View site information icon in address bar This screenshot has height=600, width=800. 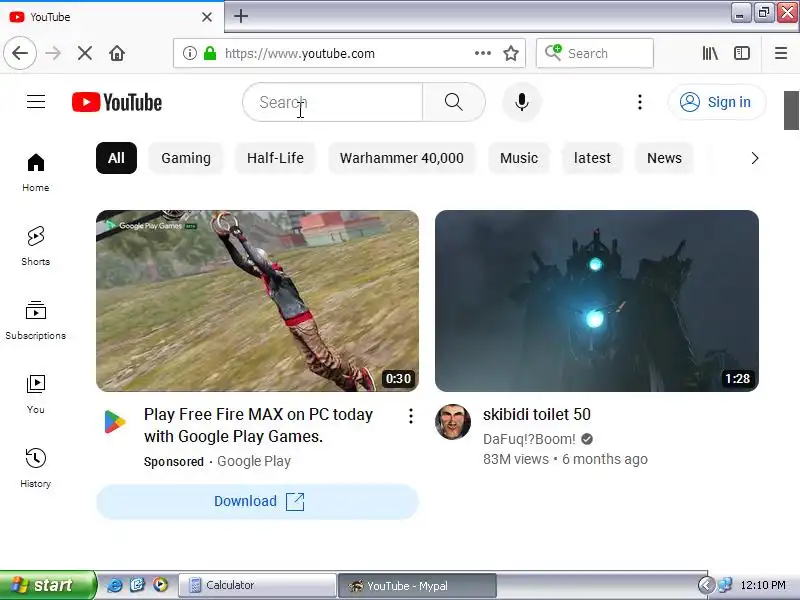[x=190, y=53]
